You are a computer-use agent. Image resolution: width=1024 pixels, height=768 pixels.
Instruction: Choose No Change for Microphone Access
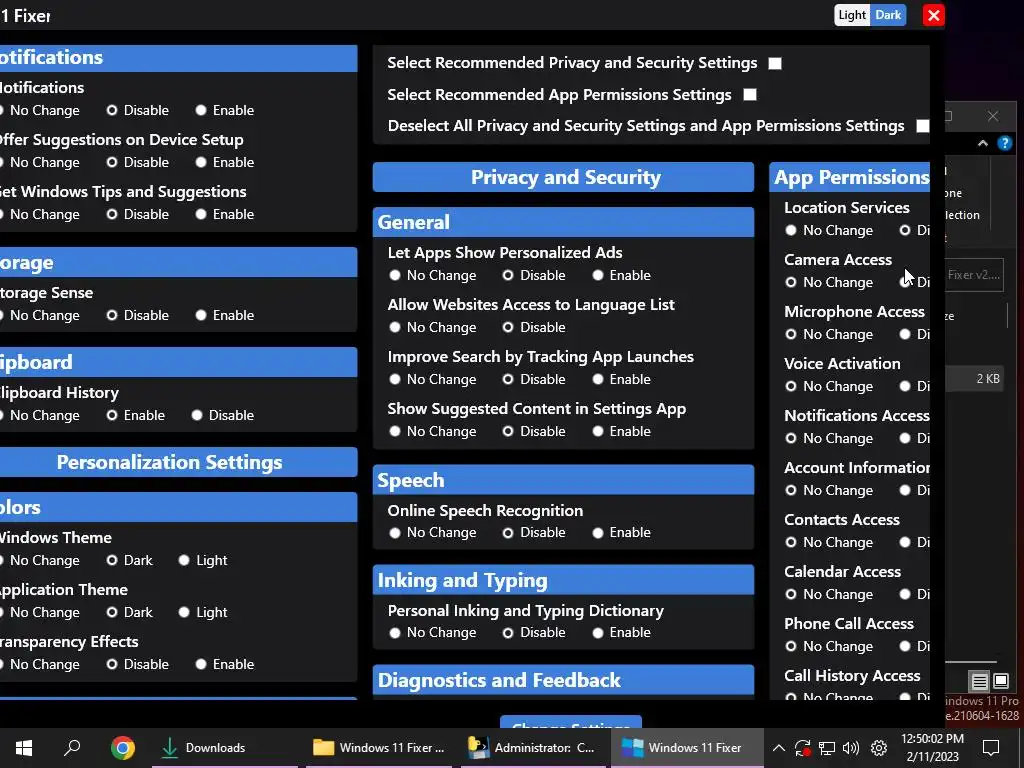coord(791,334)
